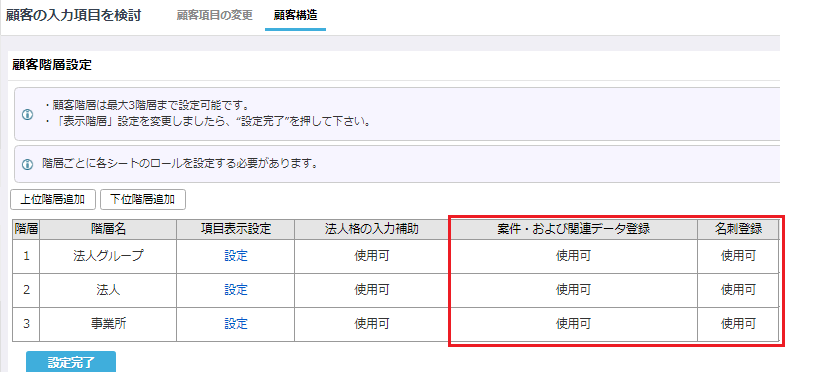Click the 項目表示設定 column header
820x372 pixels.
click(x=236, y=229)
